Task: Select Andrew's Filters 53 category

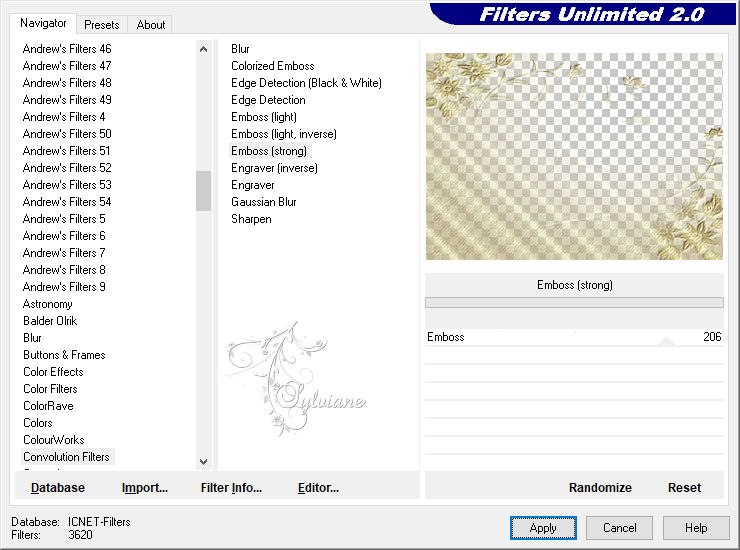Action: tap(67, 185)
